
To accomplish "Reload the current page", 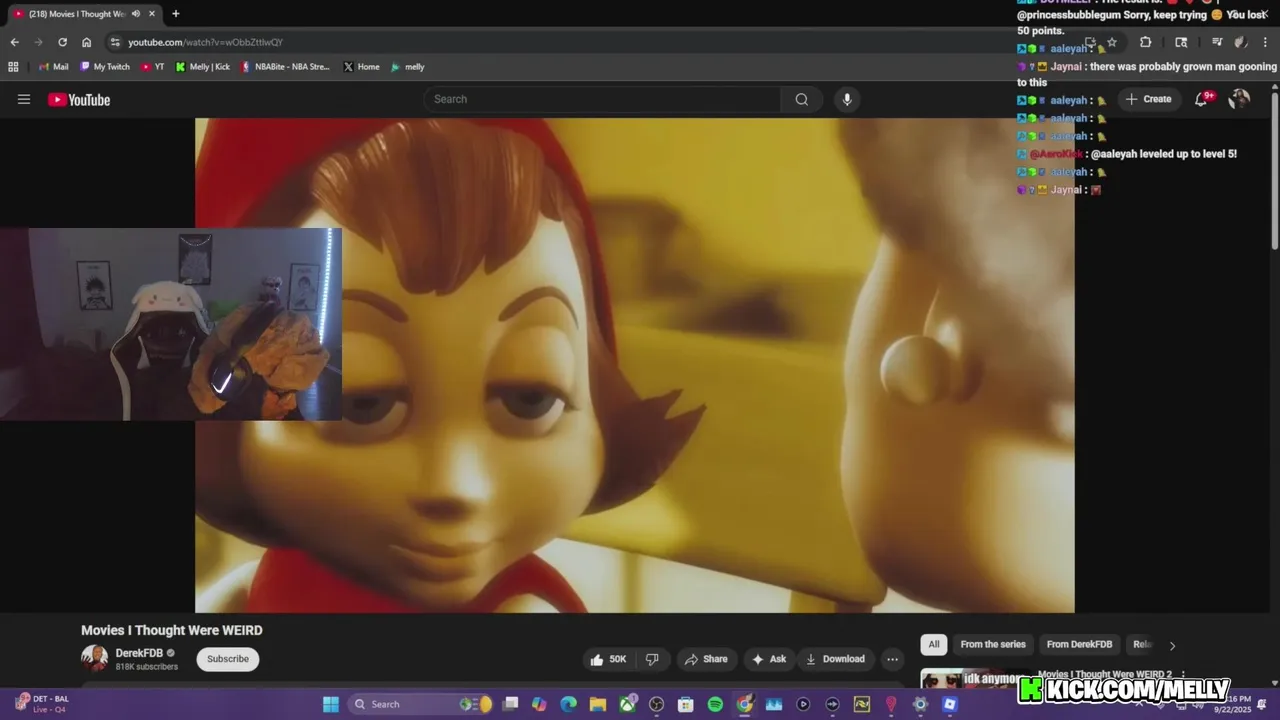I will 62,42.
